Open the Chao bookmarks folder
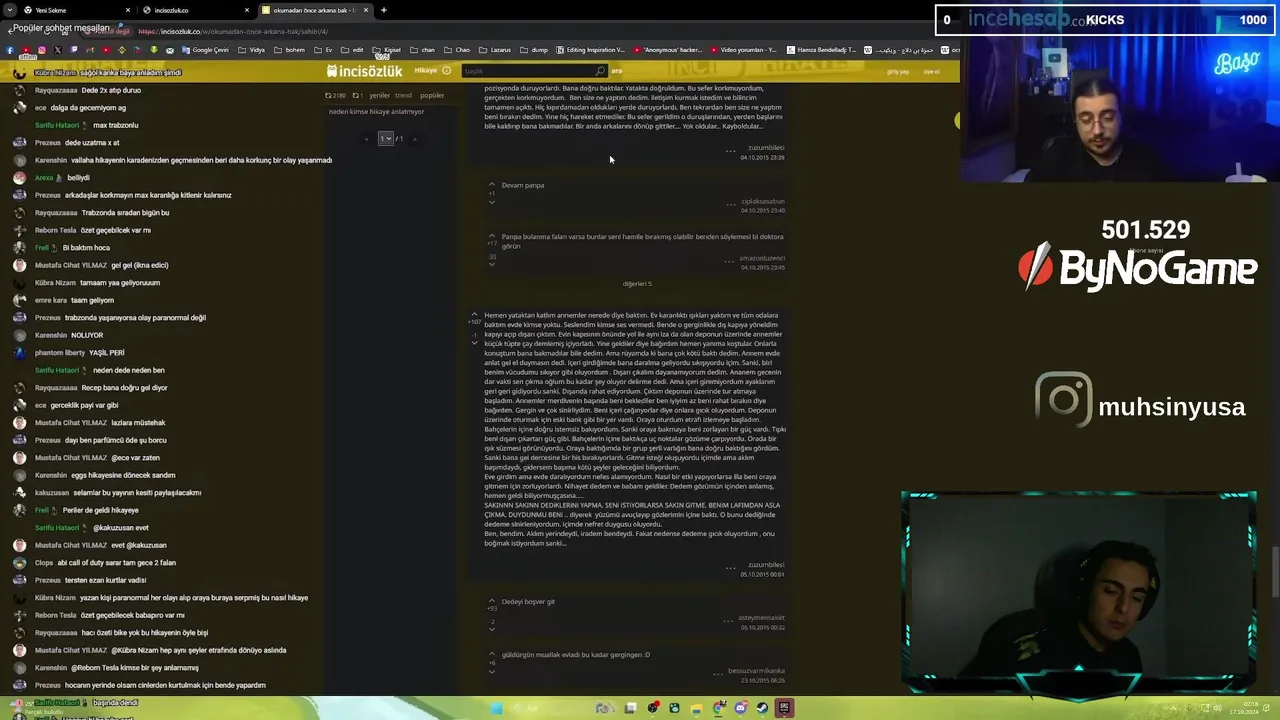The height and width of the screenshot is (720, 1280). coord(458,50)
